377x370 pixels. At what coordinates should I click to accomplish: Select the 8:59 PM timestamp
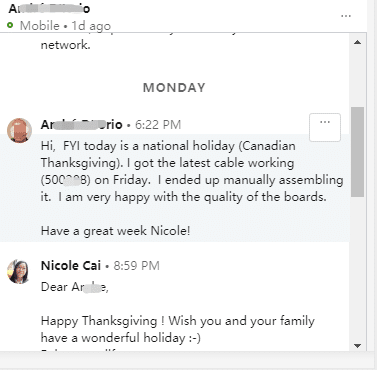pos(136,266)
